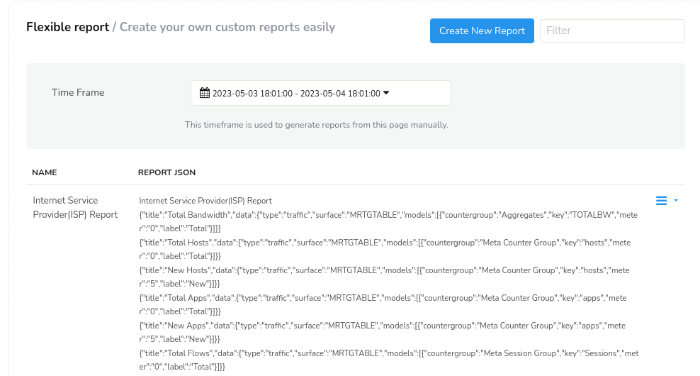Click the Time Frame label

(78, 92)
